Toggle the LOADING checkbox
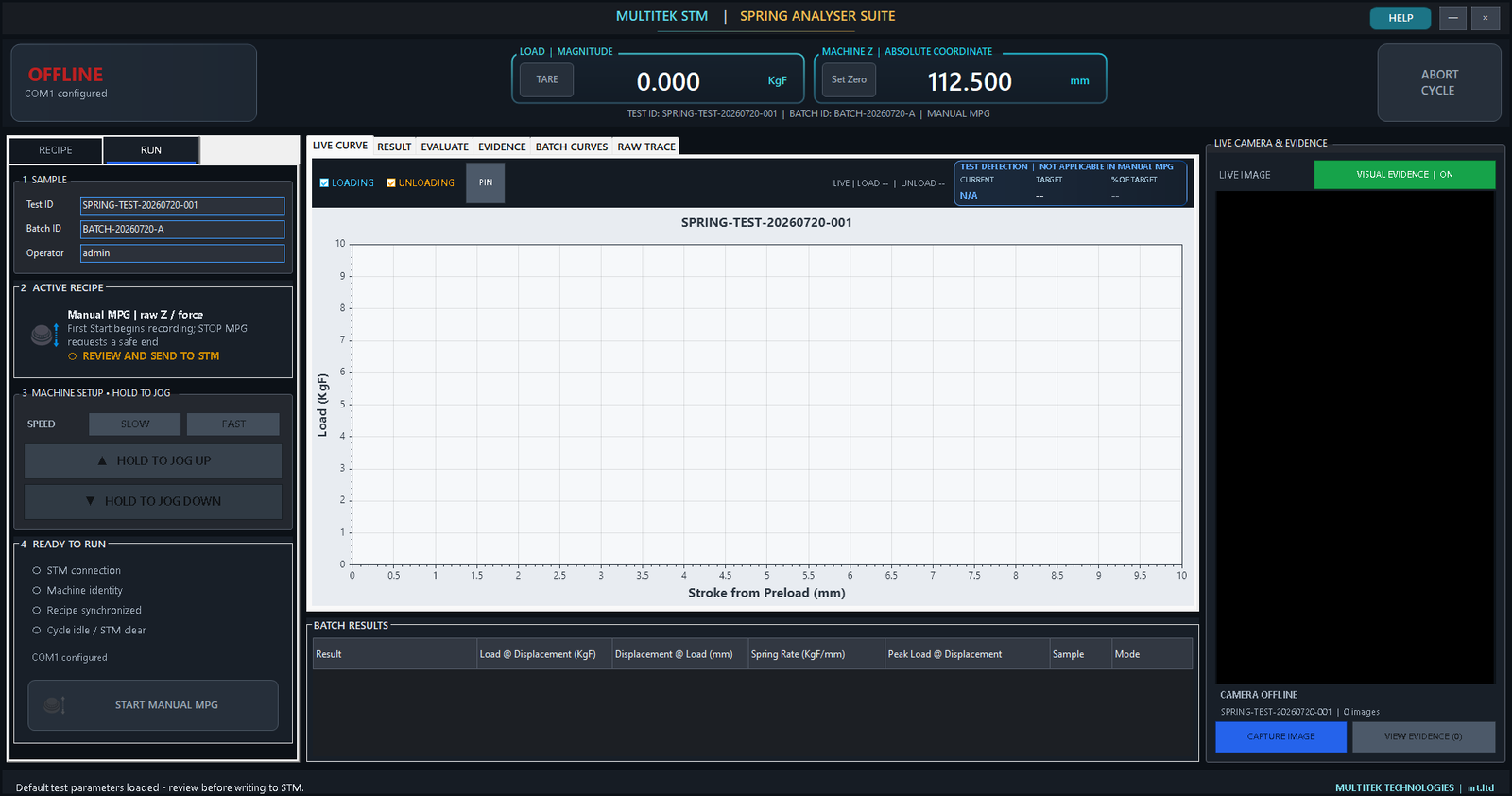This screenshot has width=1512, height=796. (x=324, y=183)
